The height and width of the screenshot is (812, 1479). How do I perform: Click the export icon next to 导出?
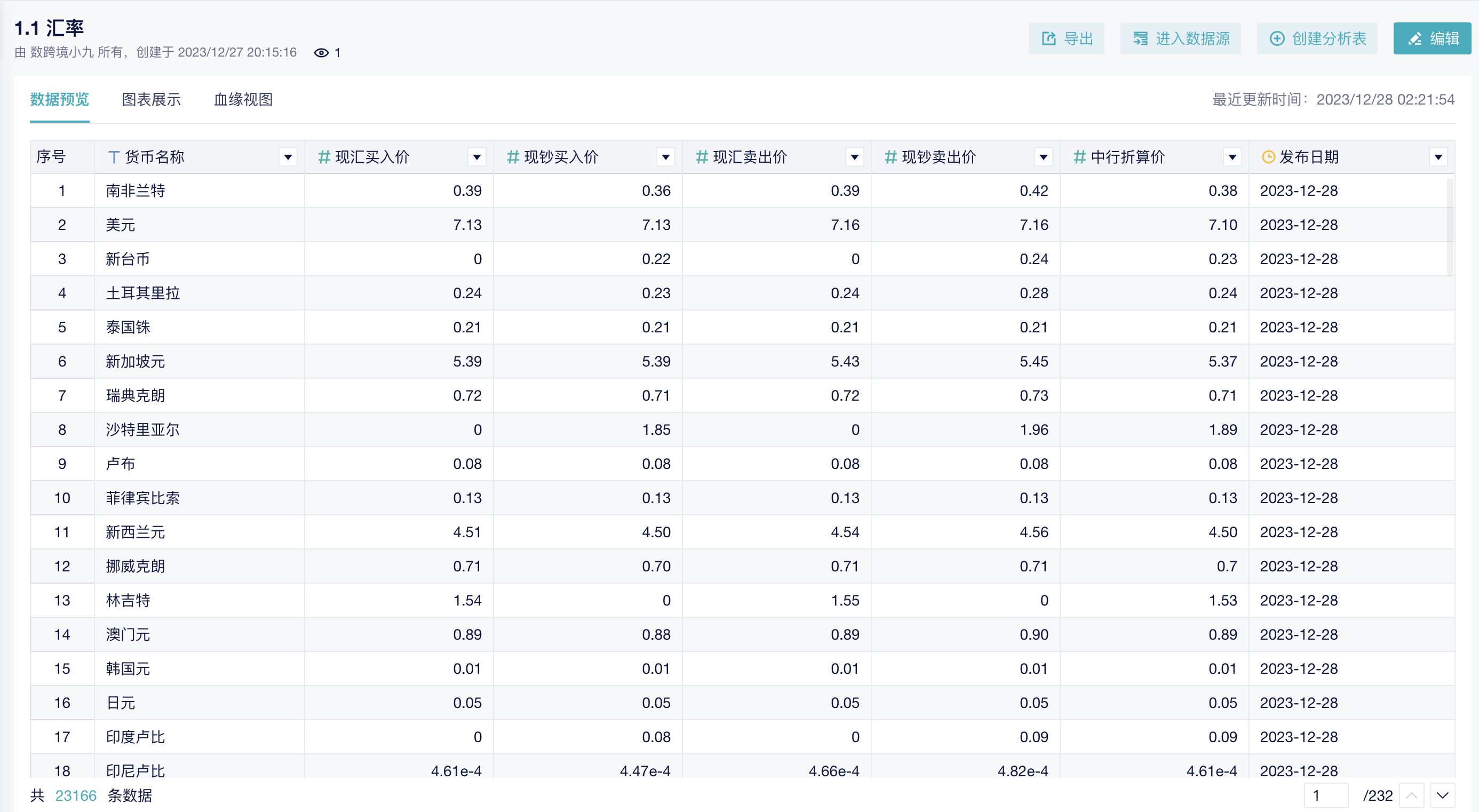pos(1049,38)
